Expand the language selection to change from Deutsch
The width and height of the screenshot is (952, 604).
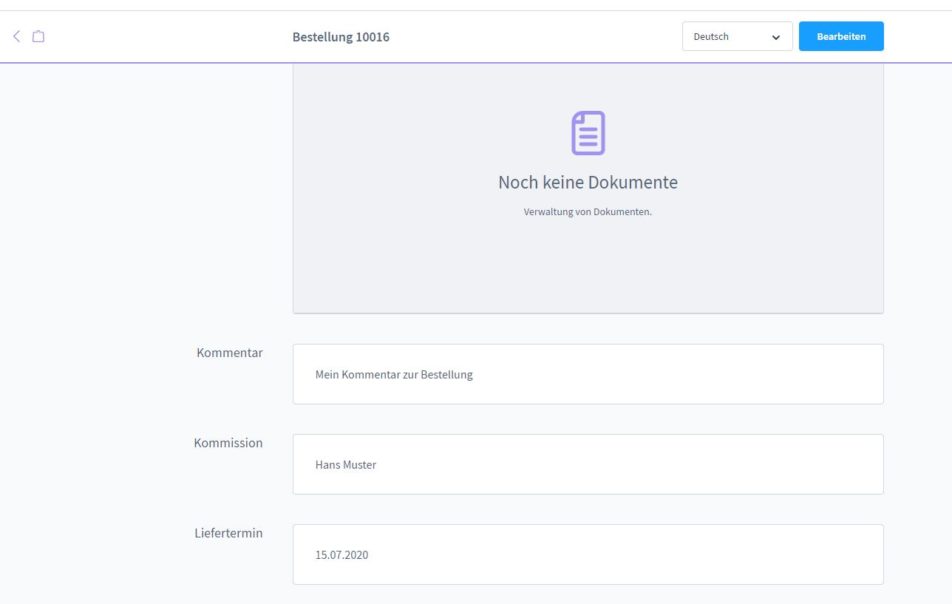(737, 36)
